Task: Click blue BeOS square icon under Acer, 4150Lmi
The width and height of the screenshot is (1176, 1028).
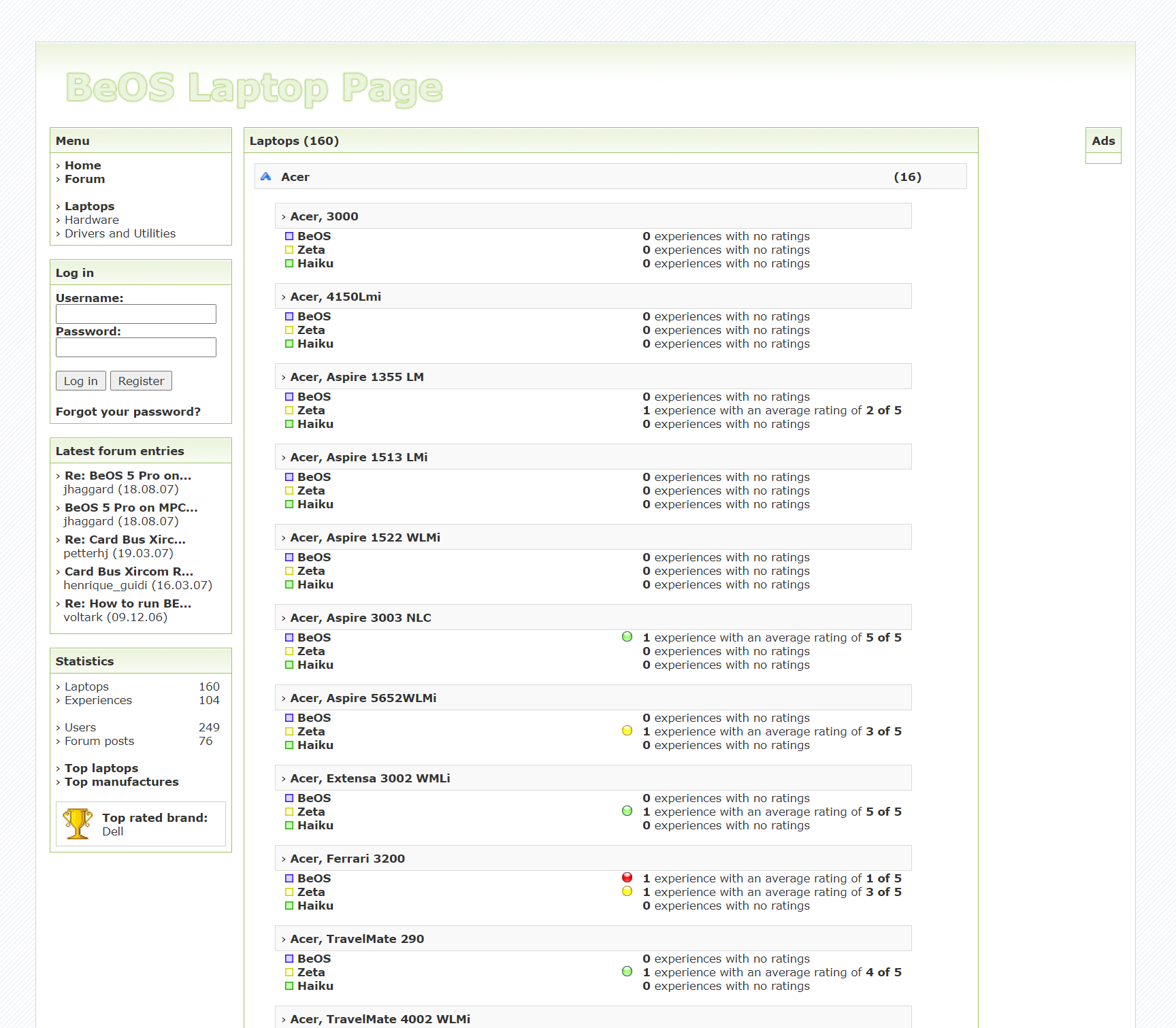Action: 289,316
